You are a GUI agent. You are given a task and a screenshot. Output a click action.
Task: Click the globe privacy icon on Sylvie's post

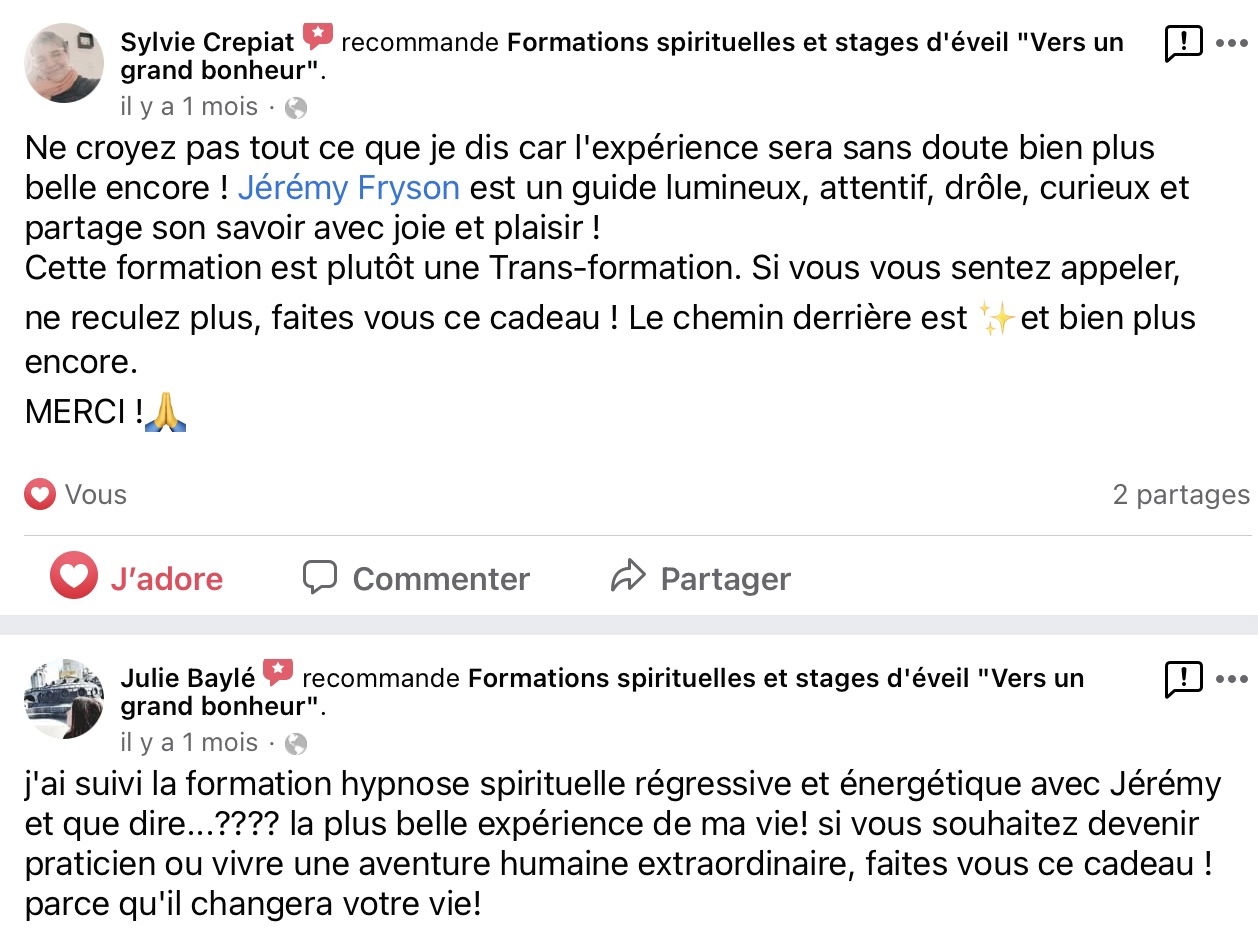(296, 108)
